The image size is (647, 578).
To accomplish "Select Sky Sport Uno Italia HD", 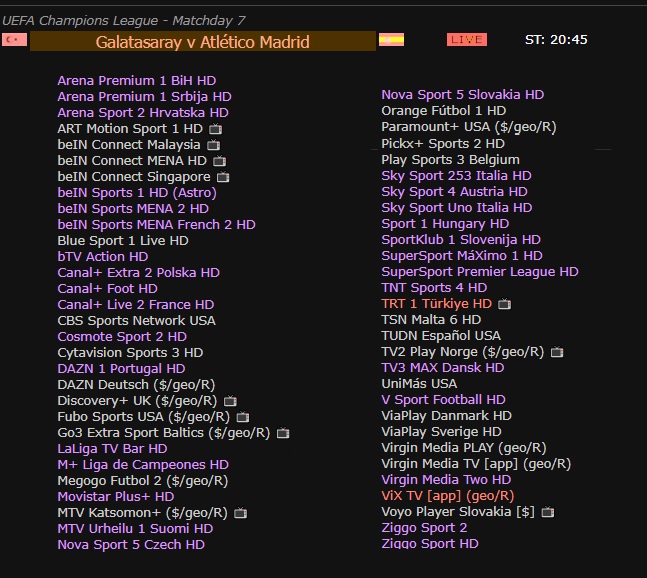I will [457, 208].
